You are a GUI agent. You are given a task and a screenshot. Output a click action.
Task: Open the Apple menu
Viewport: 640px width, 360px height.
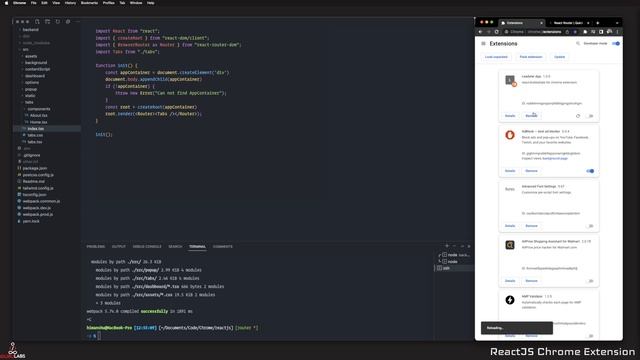6,3
